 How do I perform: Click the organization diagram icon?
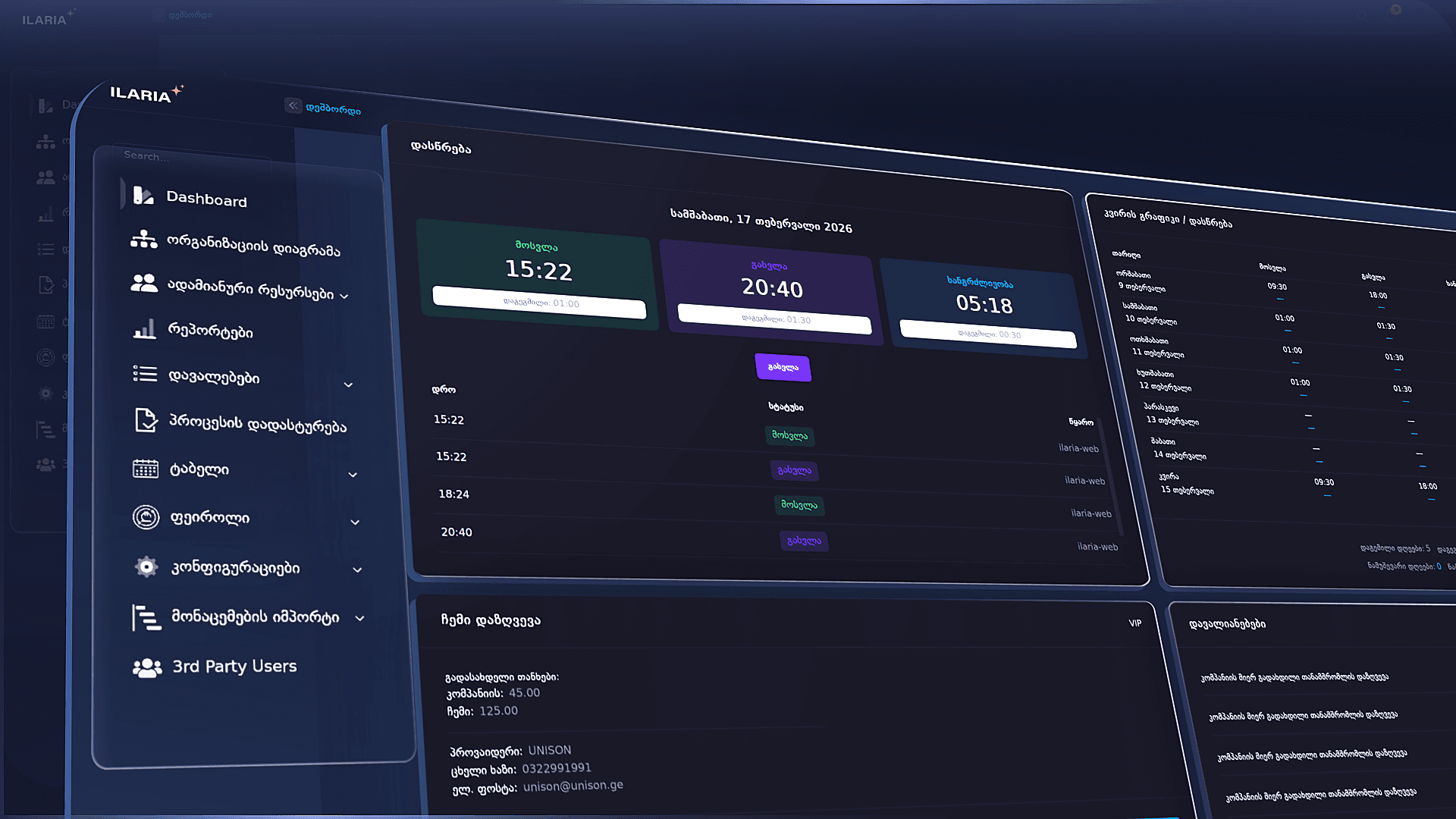click(x=143, y=240)
